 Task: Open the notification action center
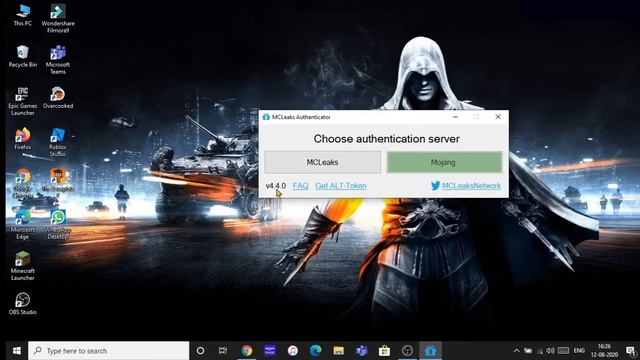(x=630, y=351)
